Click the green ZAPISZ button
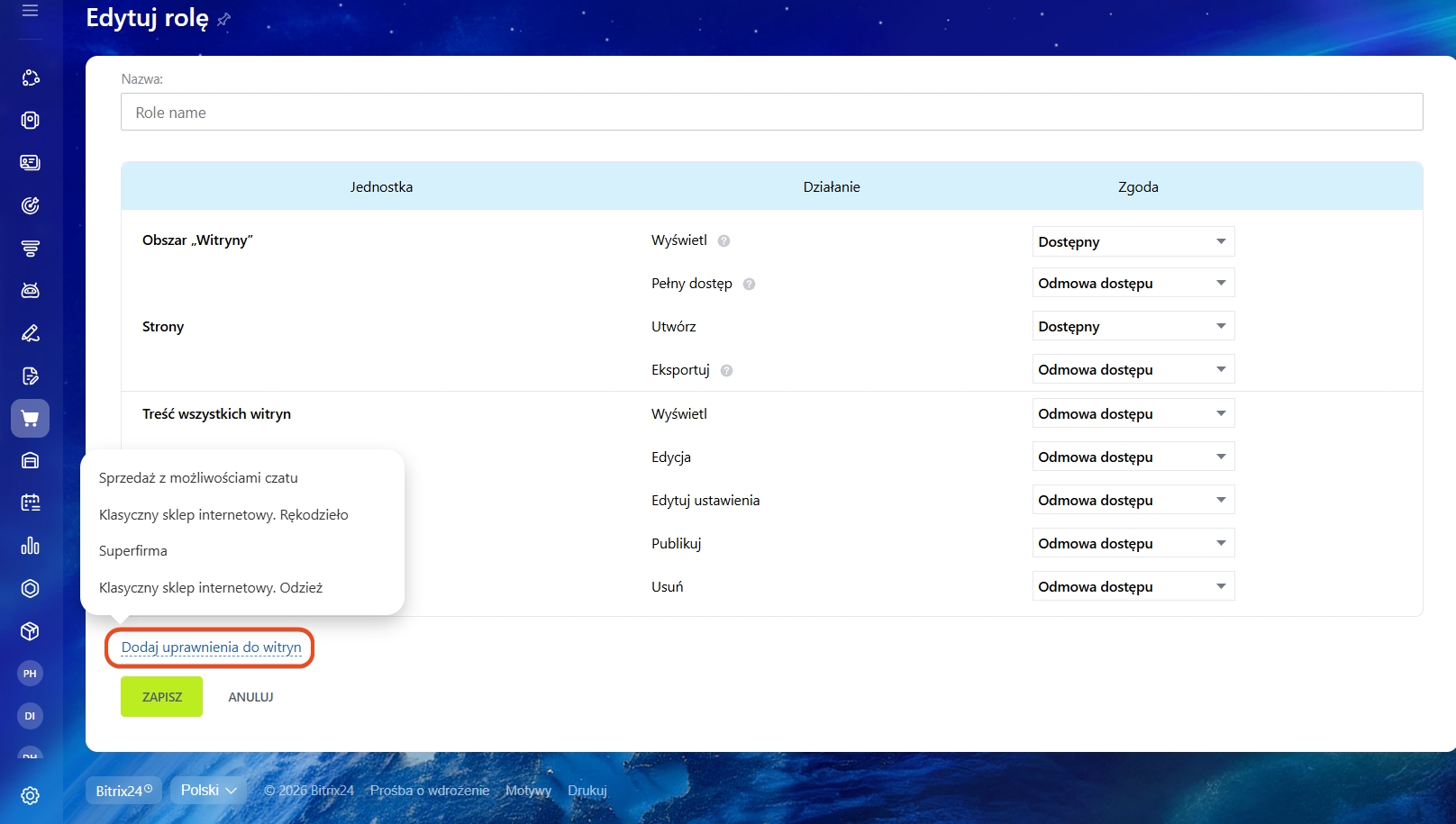 pyautogui.click(x=162, y=697)
